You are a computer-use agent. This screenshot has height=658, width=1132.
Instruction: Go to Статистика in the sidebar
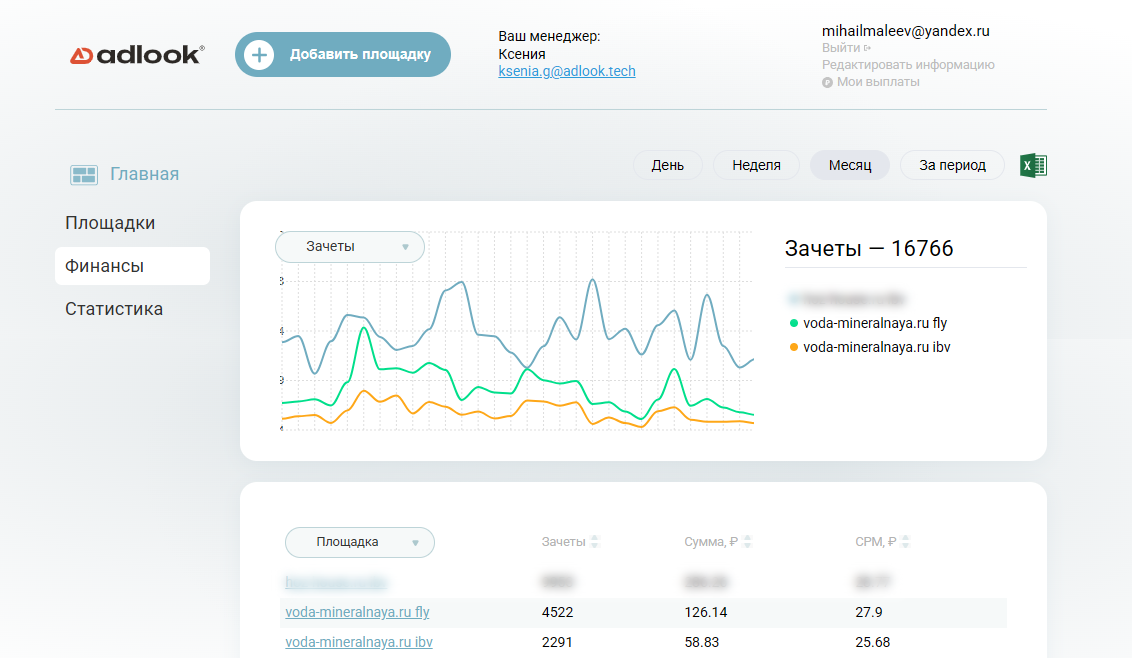pos(114,309)
